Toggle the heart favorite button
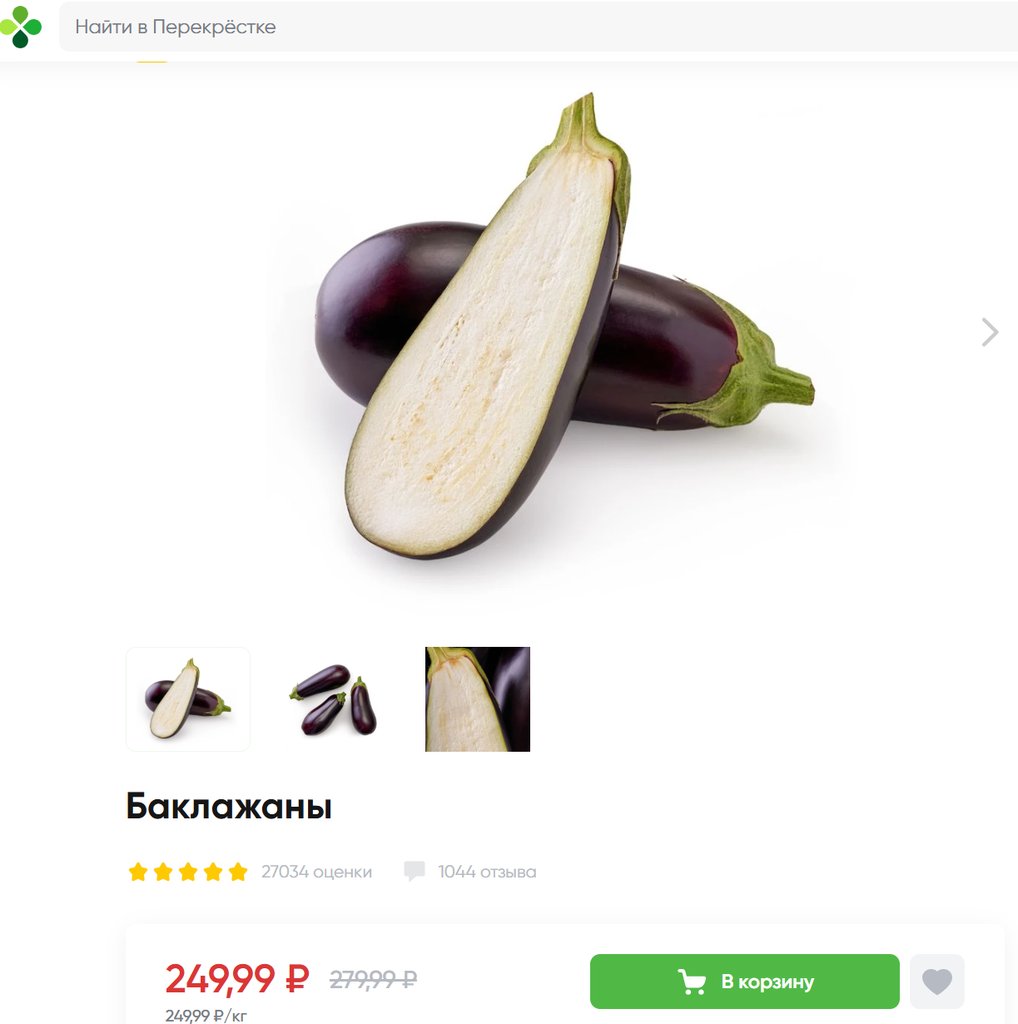 pos(937,981)
